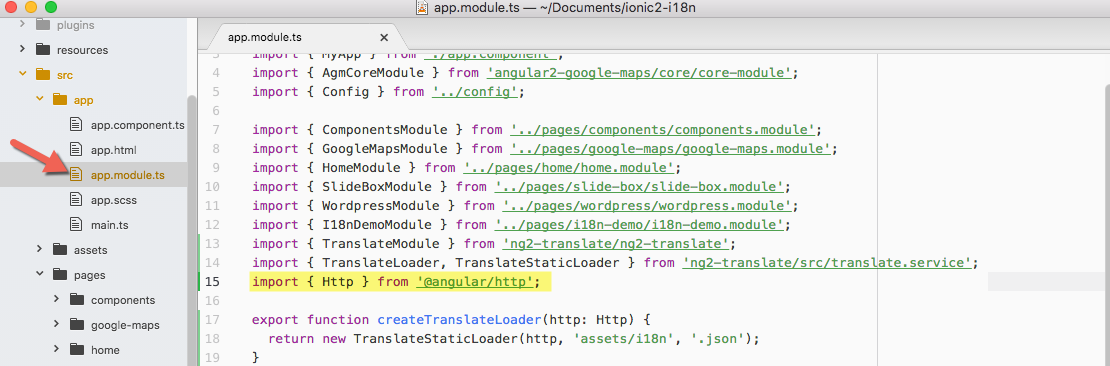Click line number 7 in gutter
Screen dimensions: 1110x366
(x=215, y=130)
